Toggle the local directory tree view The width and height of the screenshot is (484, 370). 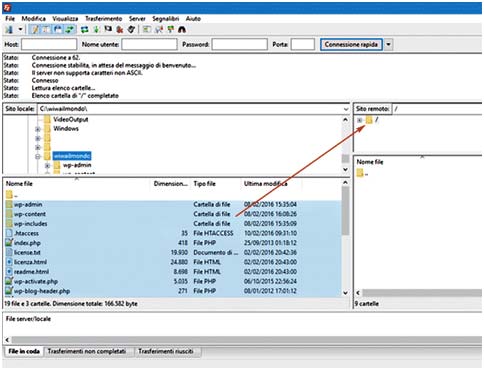(x=46, y=30)
